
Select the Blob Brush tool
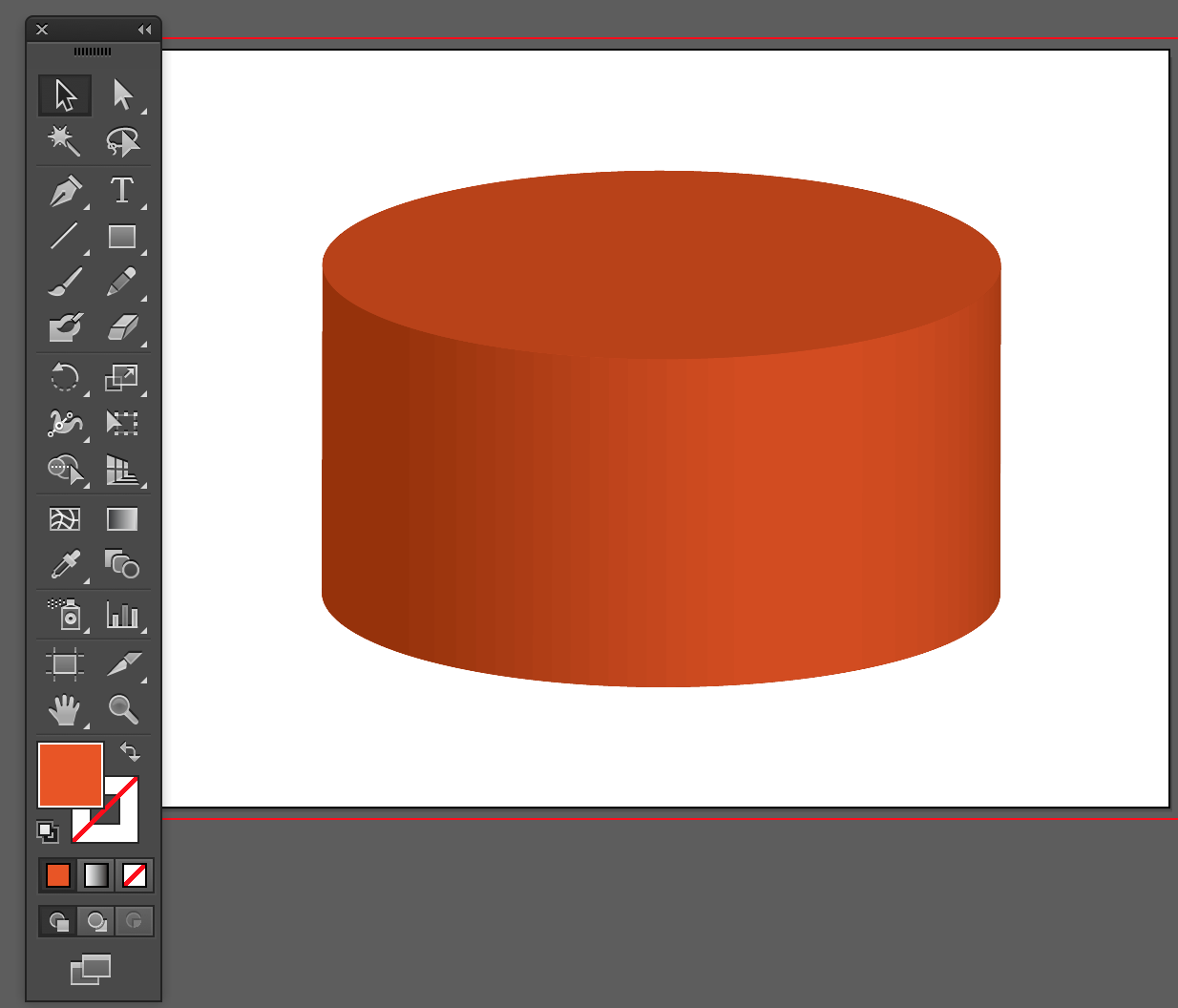pos(65,327)
